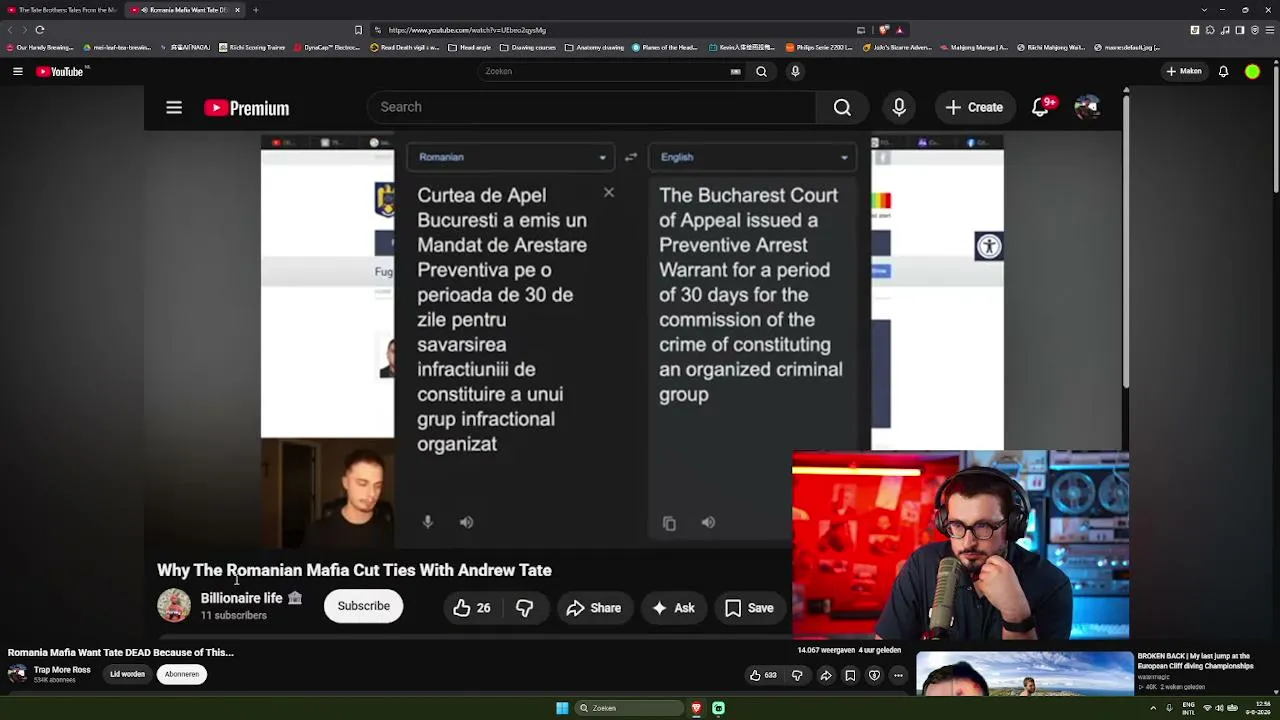Click the video title Romania Mafia Want Tate DEAD

(x=121, y=652)
